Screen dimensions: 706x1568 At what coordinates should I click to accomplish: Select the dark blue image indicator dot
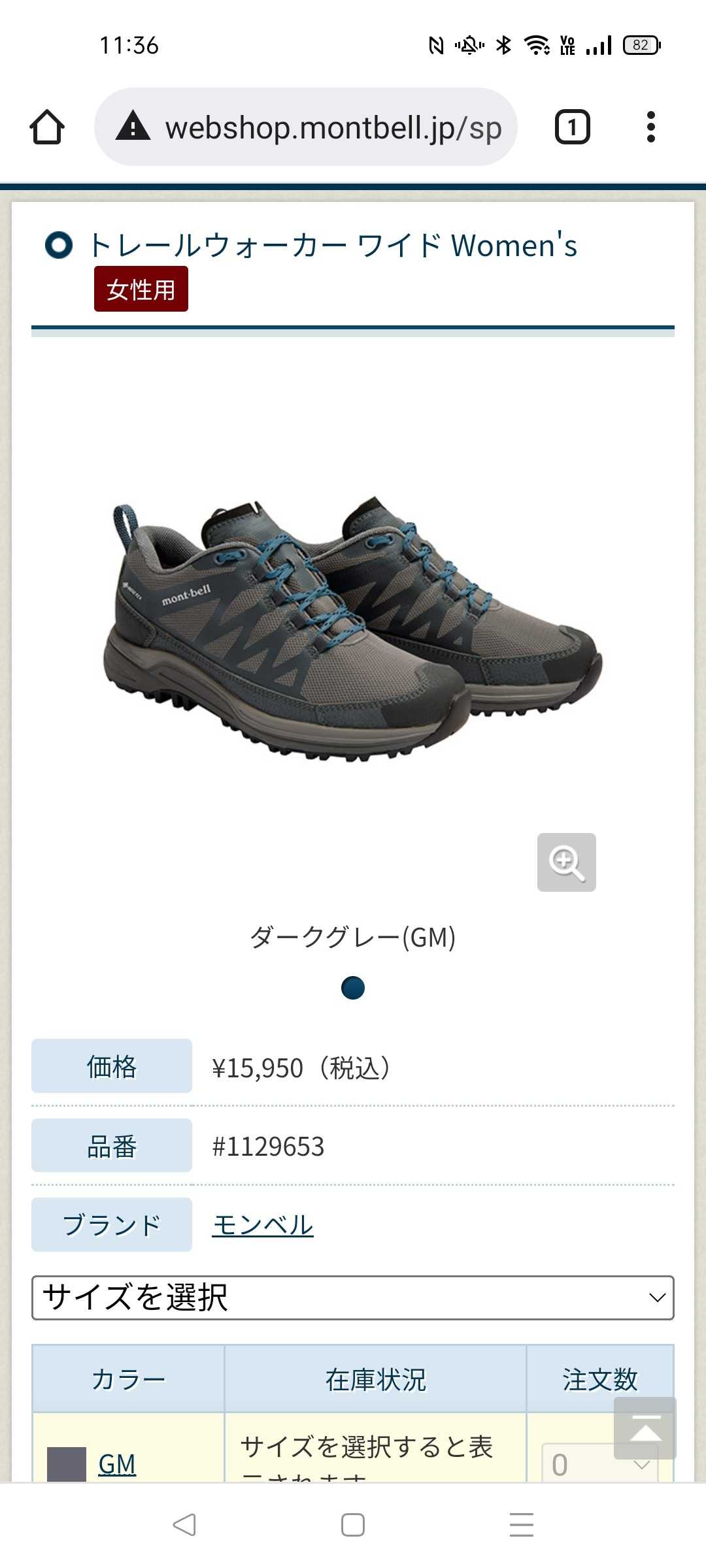[353, 987]
